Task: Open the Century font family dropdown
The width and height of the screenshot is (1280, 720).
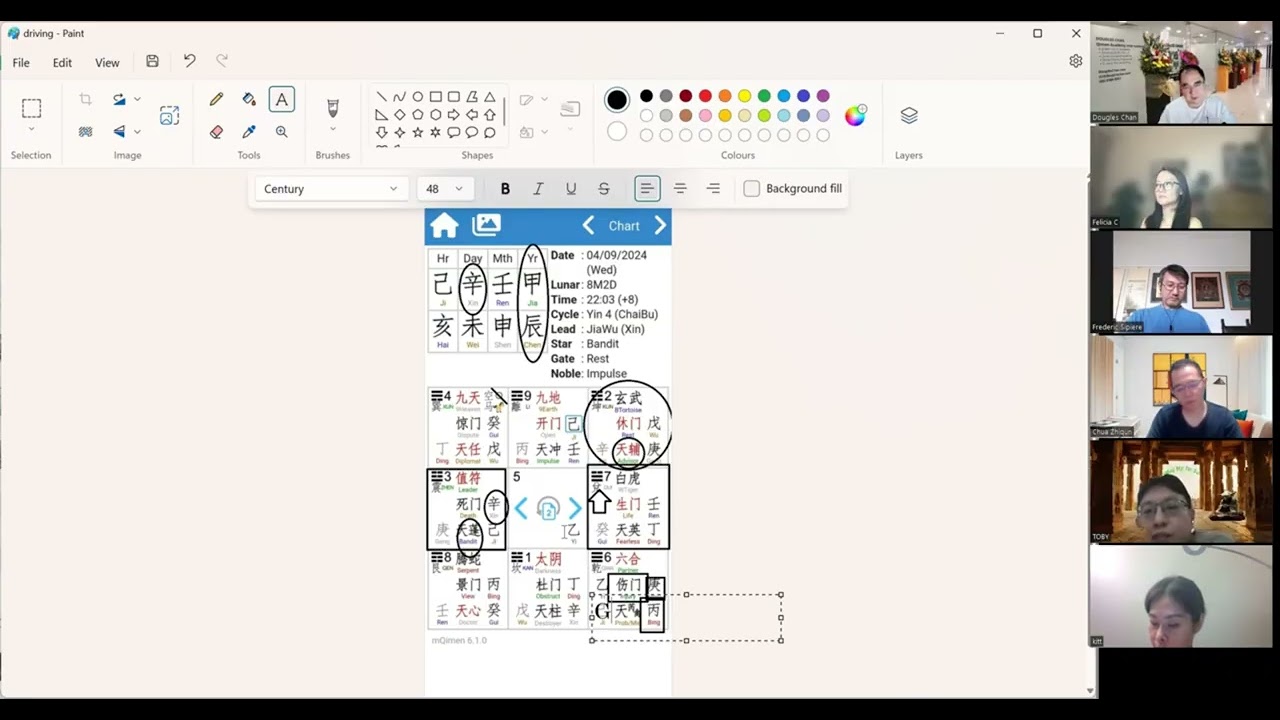Action: click(331, 188)
